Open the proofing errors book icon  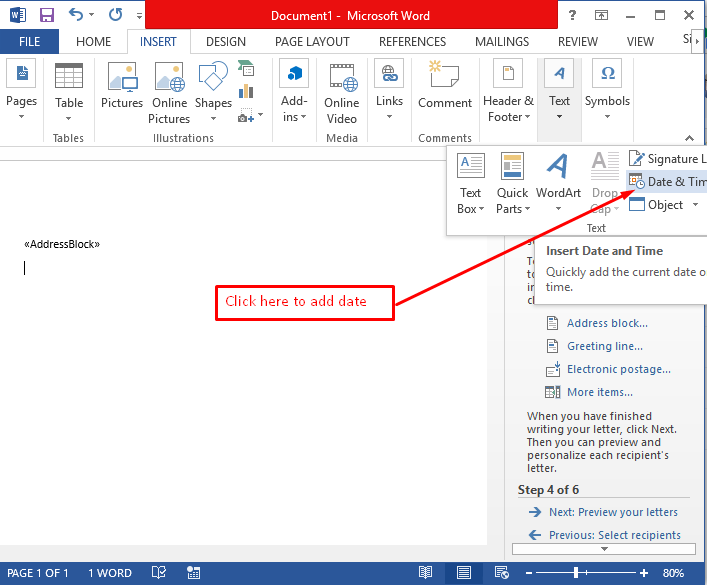point(159,573)
